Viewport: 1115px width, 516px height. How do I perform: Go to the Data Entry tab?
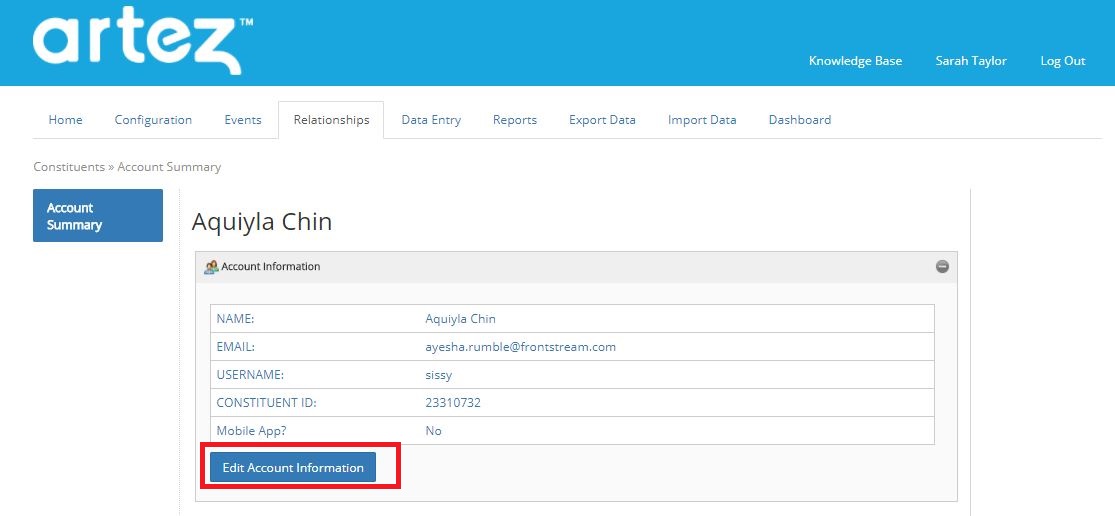pos(431,120)
